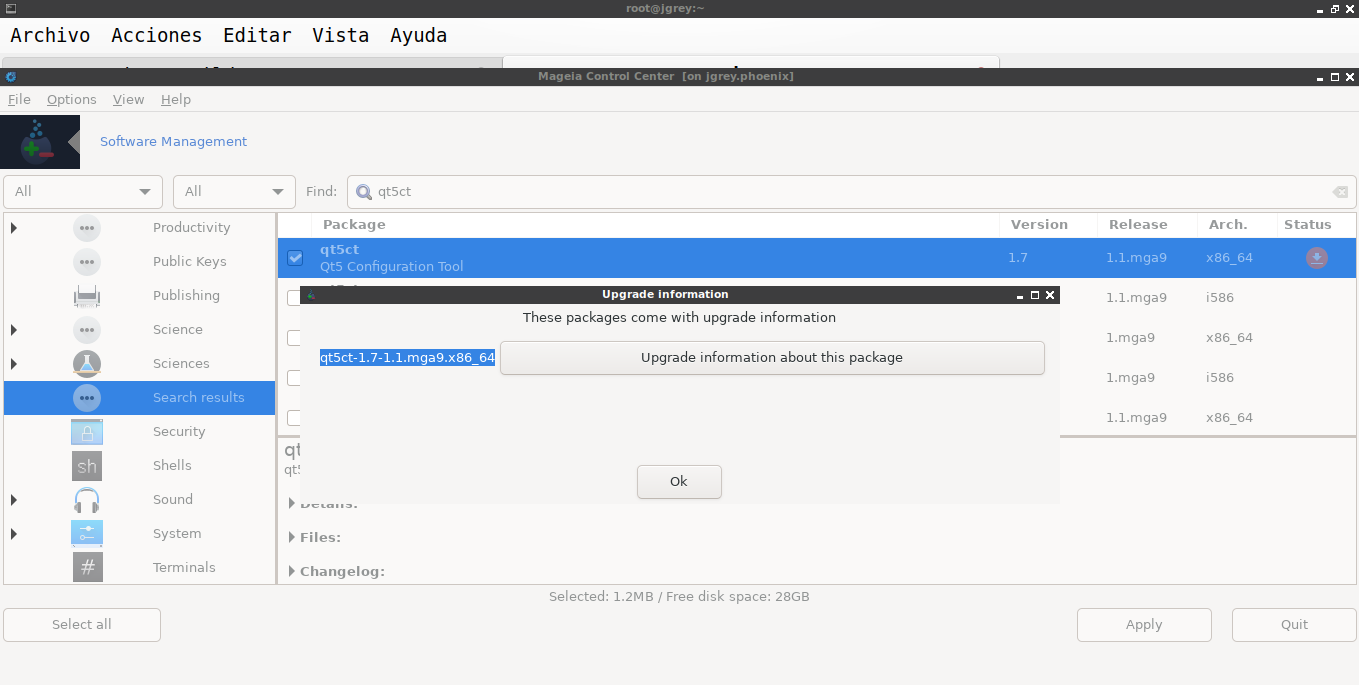Confirm the dialog with Ok
Image resolution: width=1359 pixels, height=685 pixels.
pos(679,482)
